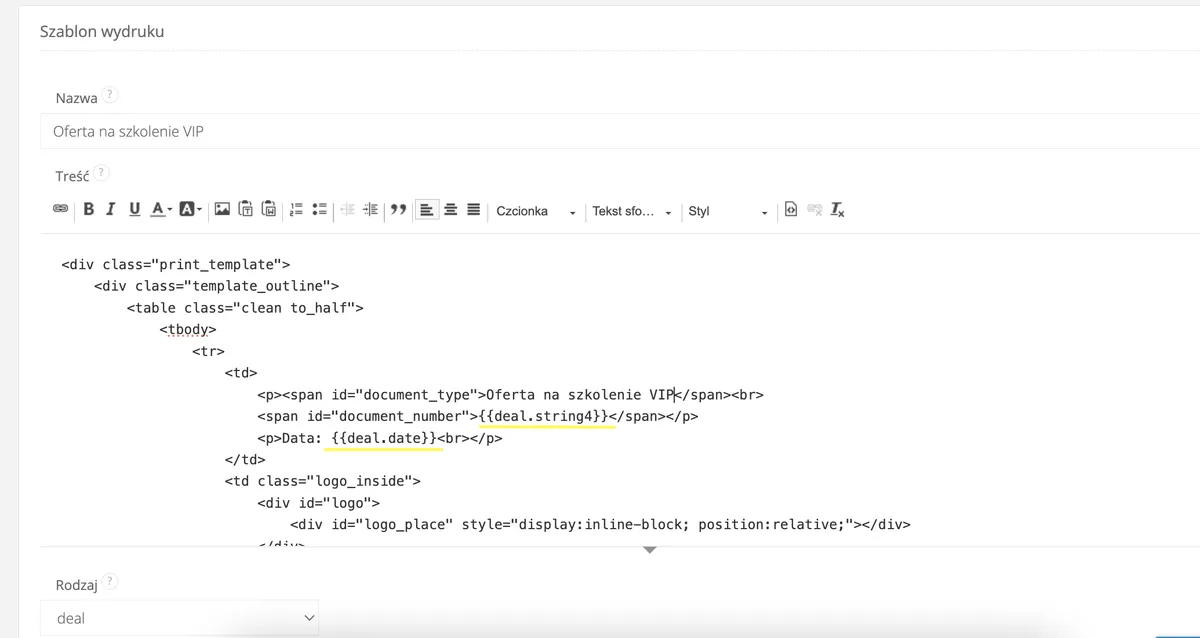Screen dimensions: 1200x638
Task: Insert a numbered list
Action: click(x=296, y=210)
